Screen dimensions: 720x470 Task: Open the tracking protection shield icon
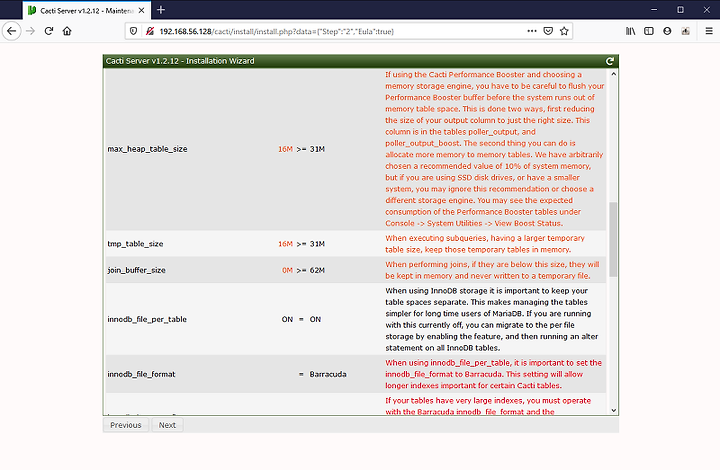point(133,31)
